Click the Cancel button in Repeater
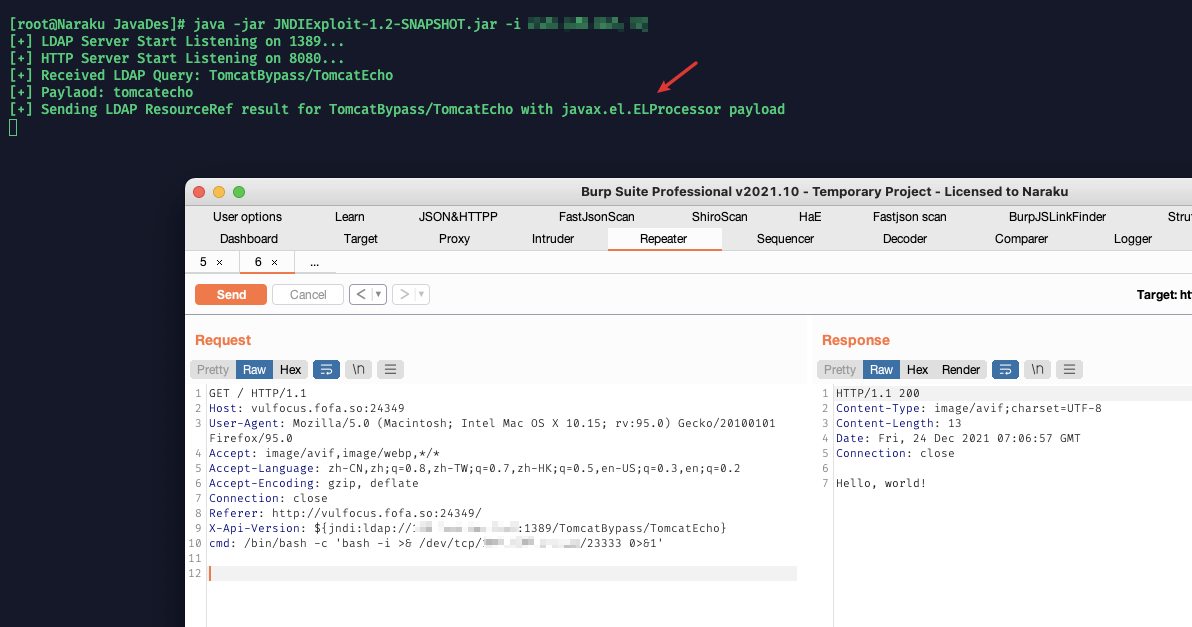The width and height of the screenshot is (1192, 627). click(308, 295)
